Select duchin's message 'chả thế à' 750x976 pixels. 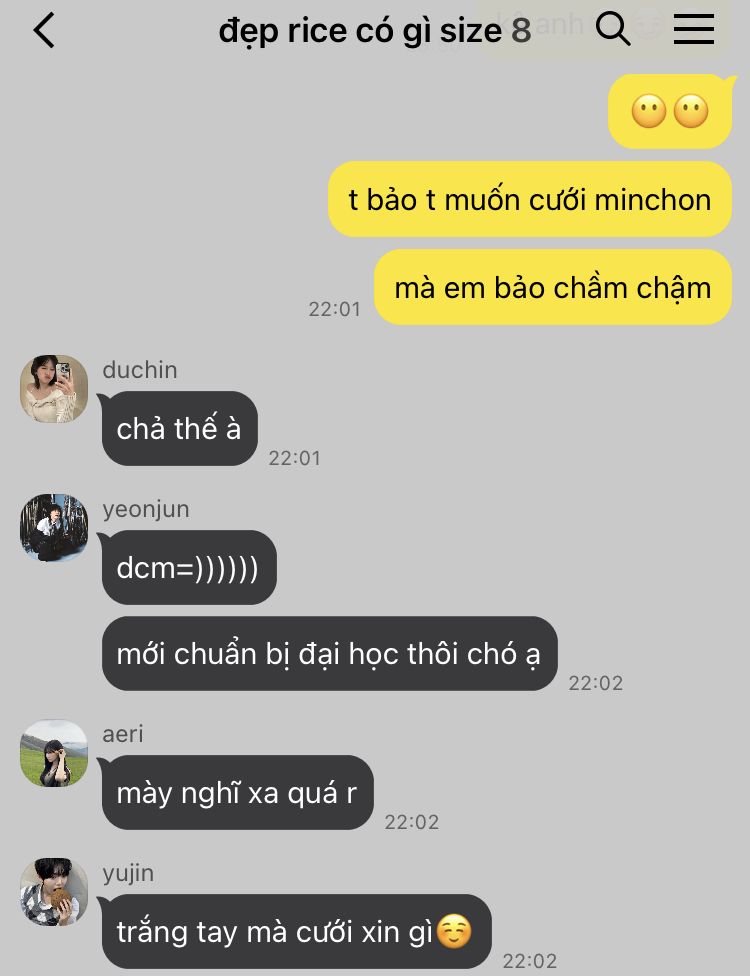pos(179,429)
